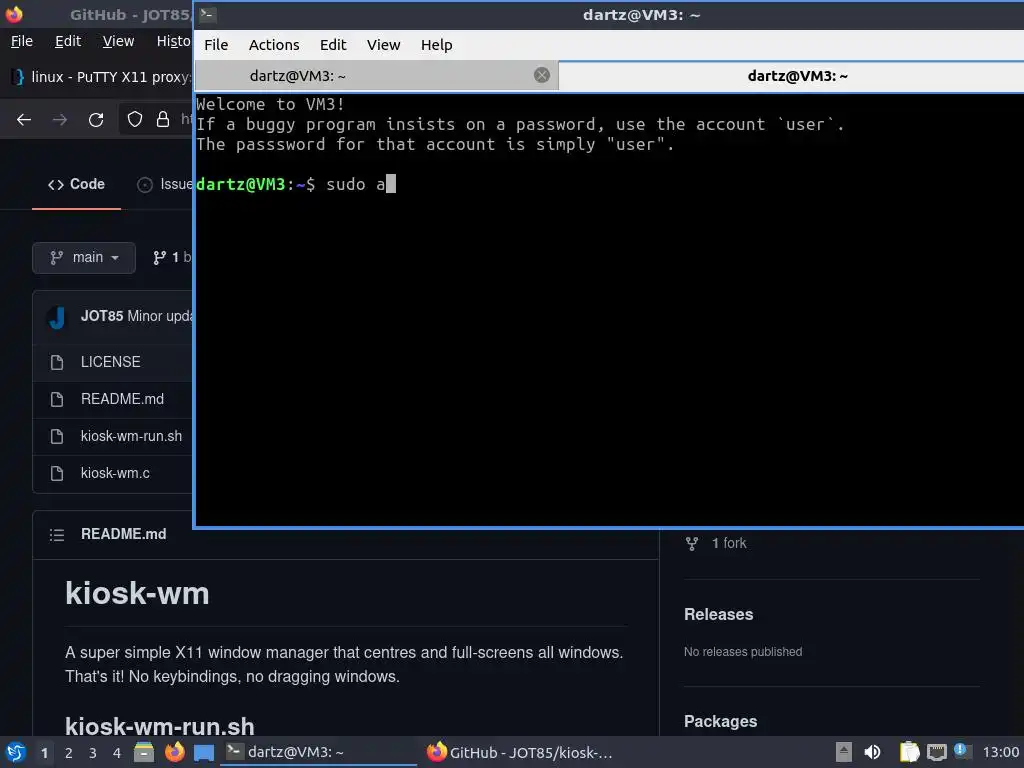Open the GitHub Issues tab
This screenshot has height=768, width=1024.
click(165, 185)
